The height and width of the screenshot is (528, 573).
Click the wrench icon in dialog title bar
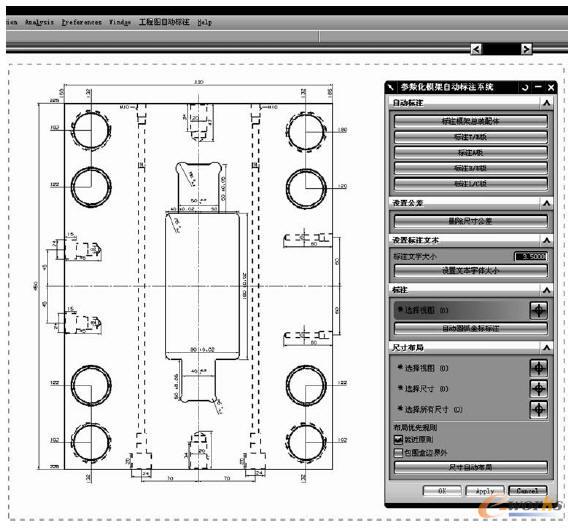pyautogui.click(x=391, y=87)
